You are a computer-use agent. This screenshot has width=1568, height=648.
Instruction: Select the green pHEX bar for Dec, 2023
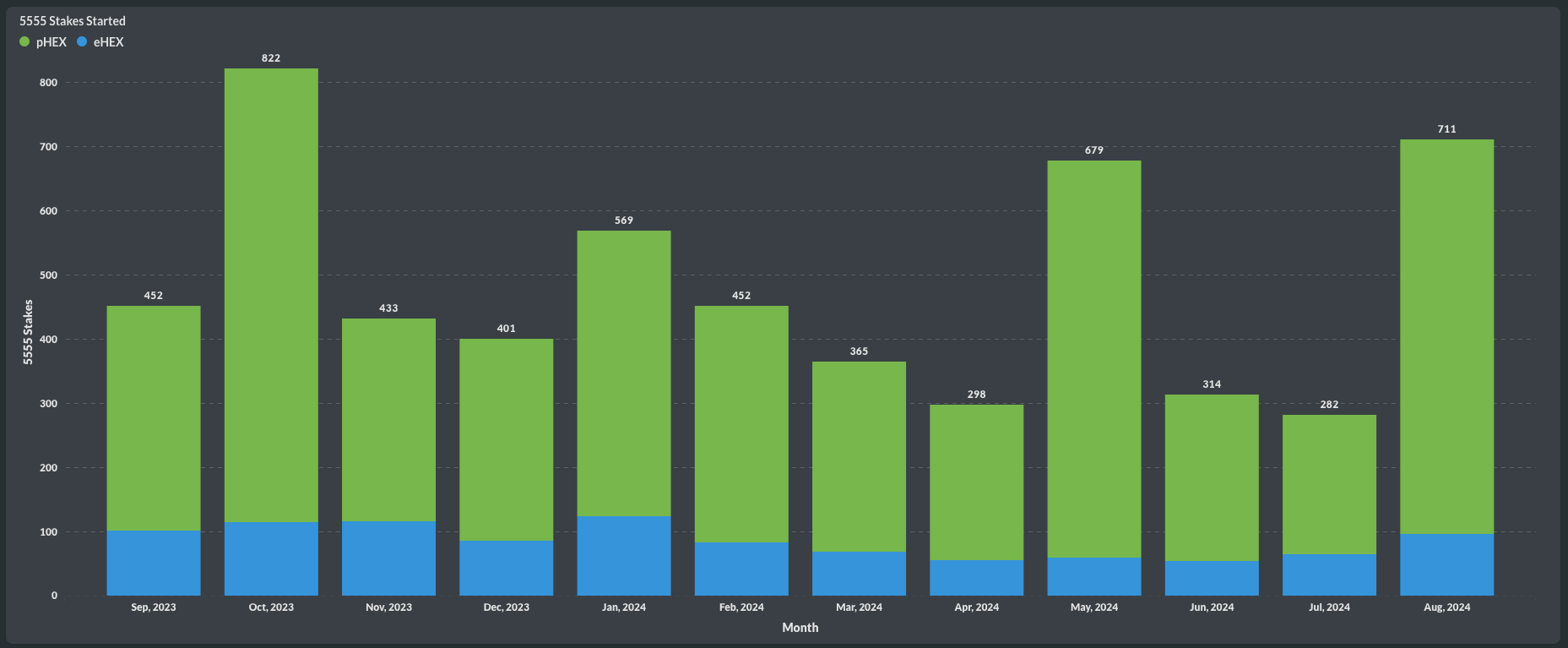507,439
